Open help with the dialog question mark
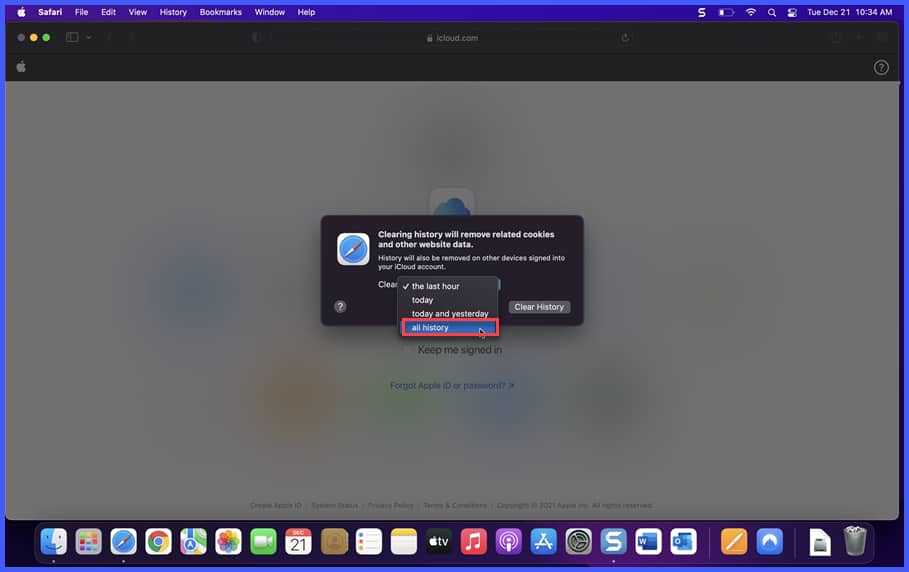 [x=340, y=307]
